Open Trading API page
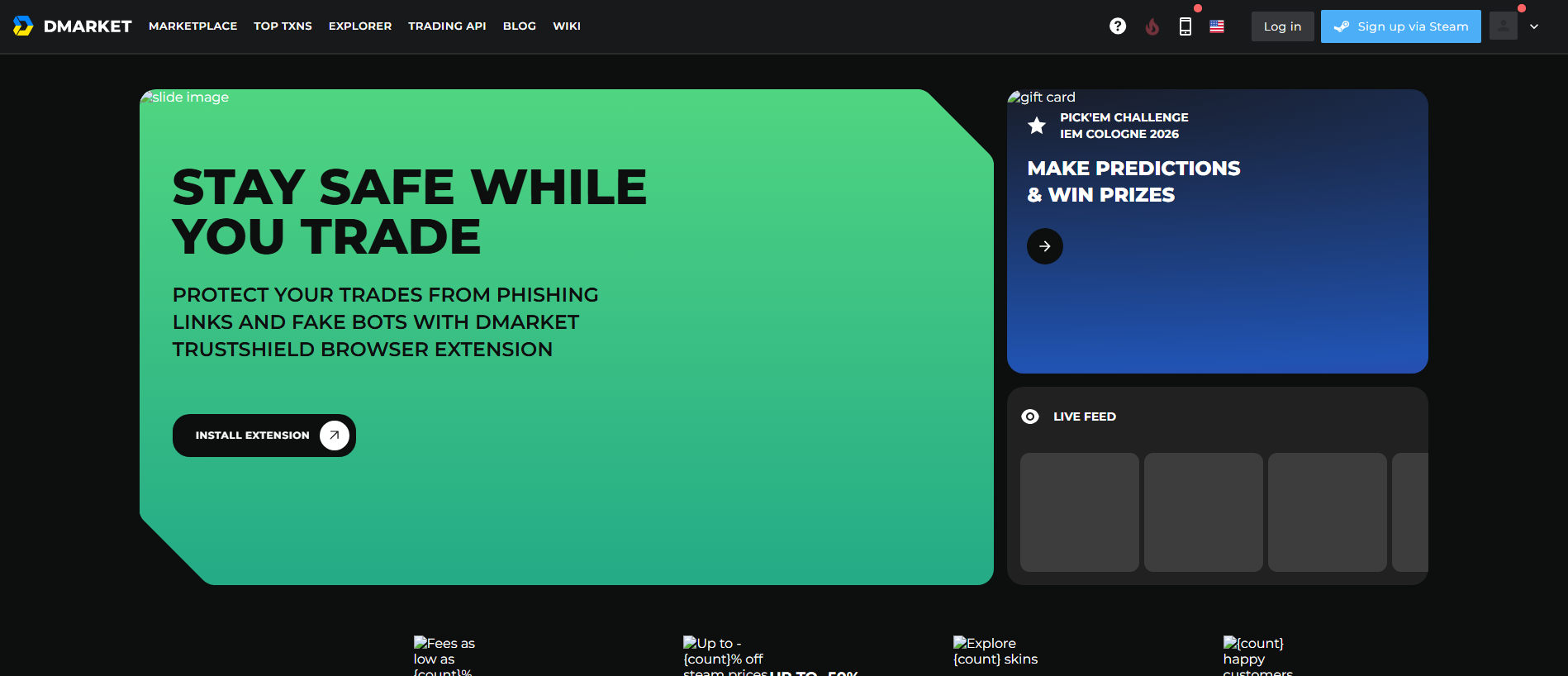The width and height of the screenshot is (1568, 676). (x=447, y=26)
